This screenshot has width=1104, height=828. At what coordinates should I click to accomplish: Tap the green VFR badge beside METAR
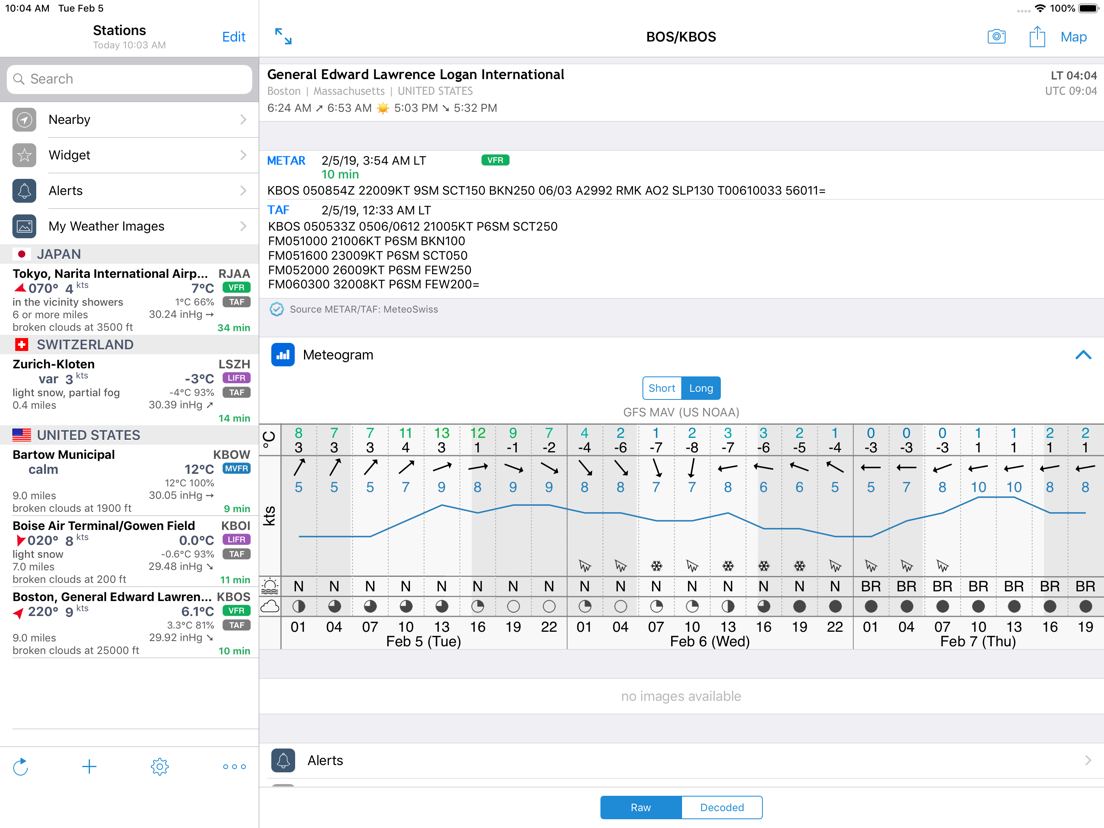point(495,161)
